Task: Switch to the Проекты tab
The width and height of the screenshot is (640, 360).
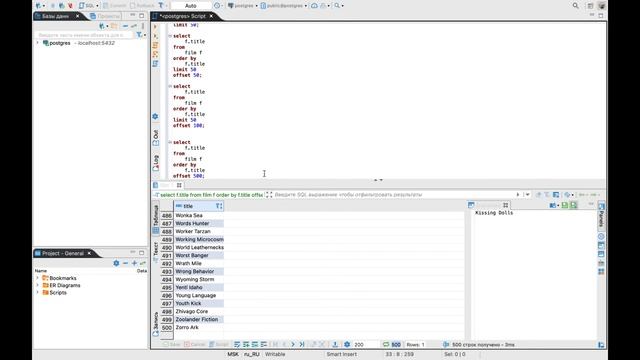Action: coord(105,16)
